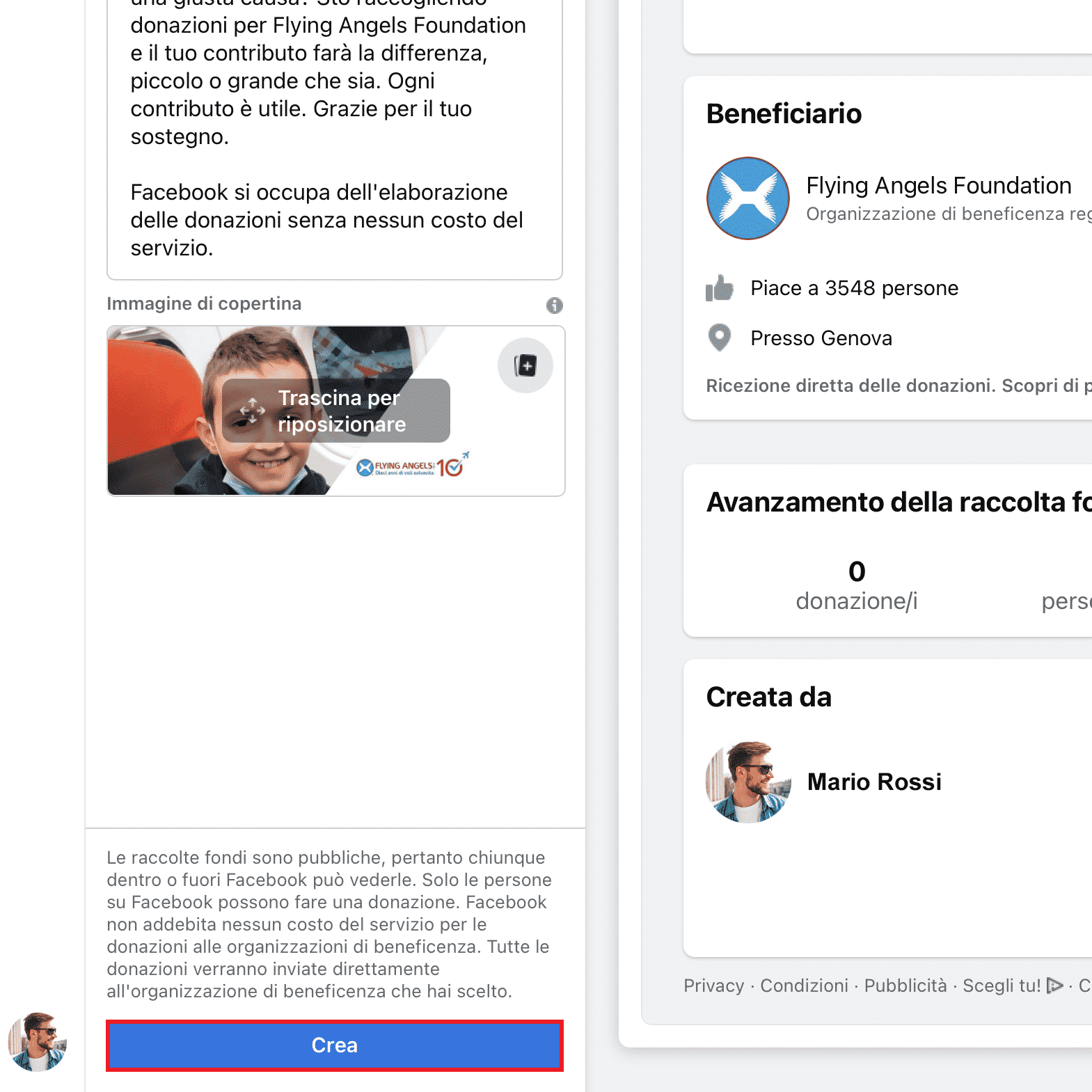Open the Pubblicità footer link
This screenshot has width=1092, height=1092.
click(x=905, y=986)
